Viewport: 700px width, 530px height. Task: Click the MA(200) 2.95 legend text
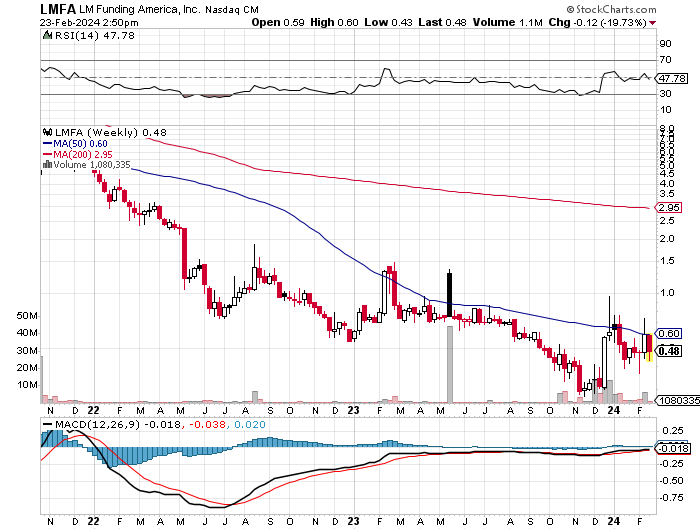83,154
